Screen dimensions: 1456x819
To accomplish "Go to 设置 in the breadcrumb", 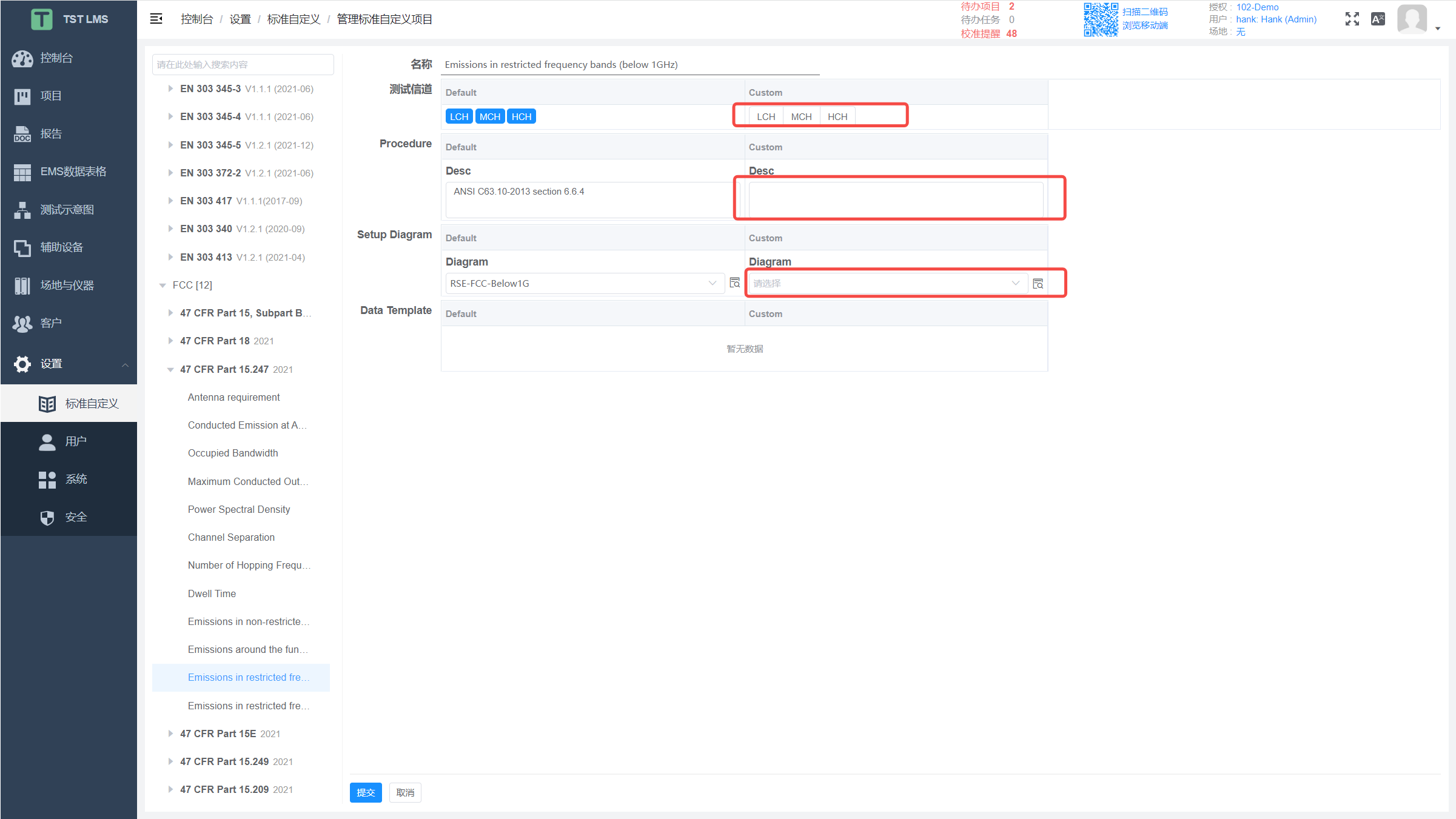I will 240,19.
